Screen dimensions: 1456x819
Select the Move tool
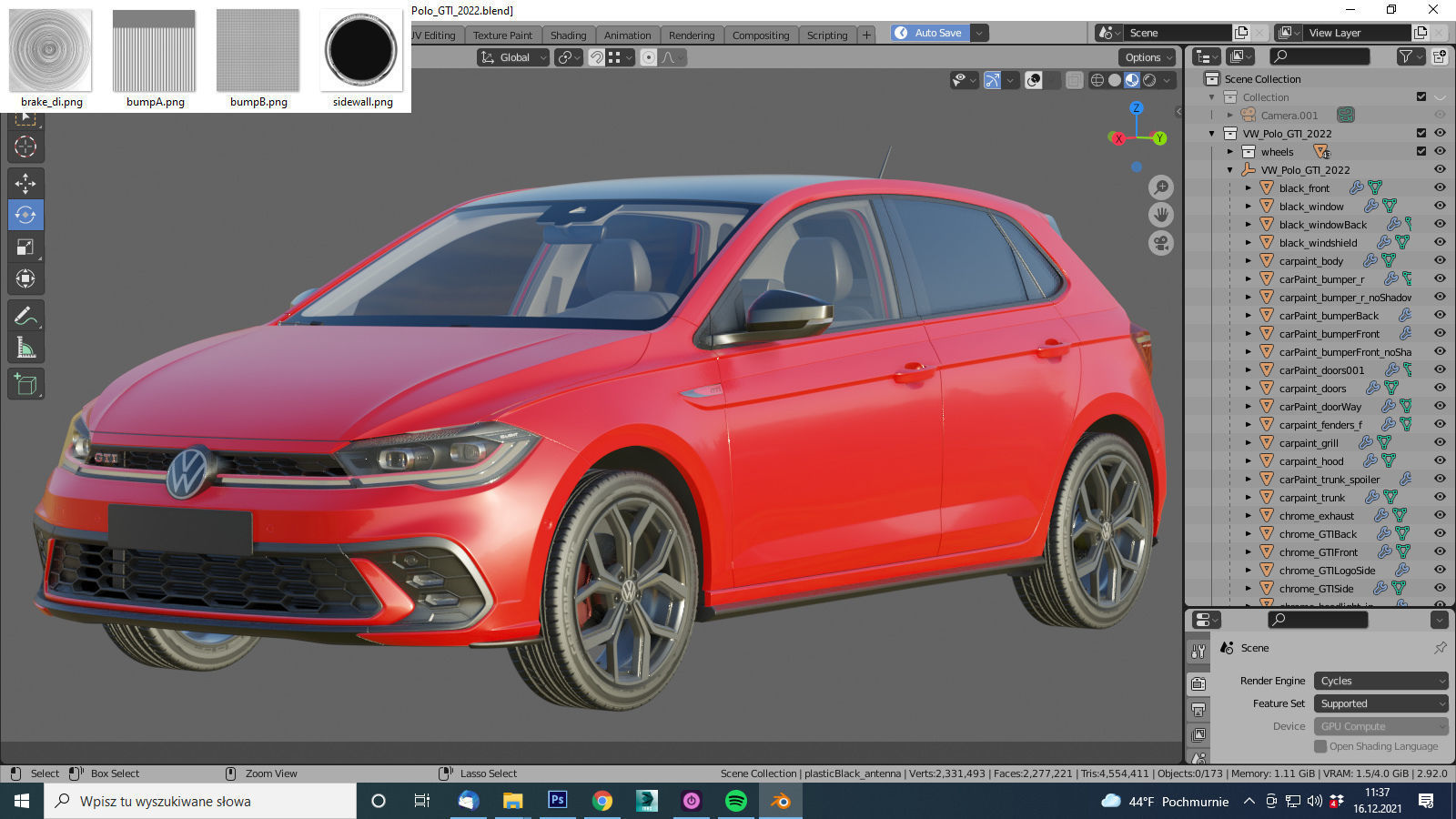(25, 183)
